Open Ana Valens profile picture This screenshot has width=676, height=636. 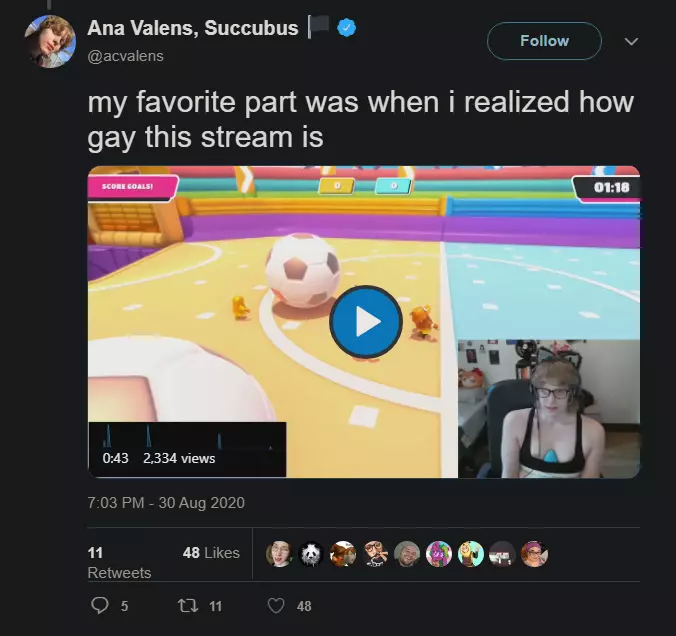coord(50,42)
